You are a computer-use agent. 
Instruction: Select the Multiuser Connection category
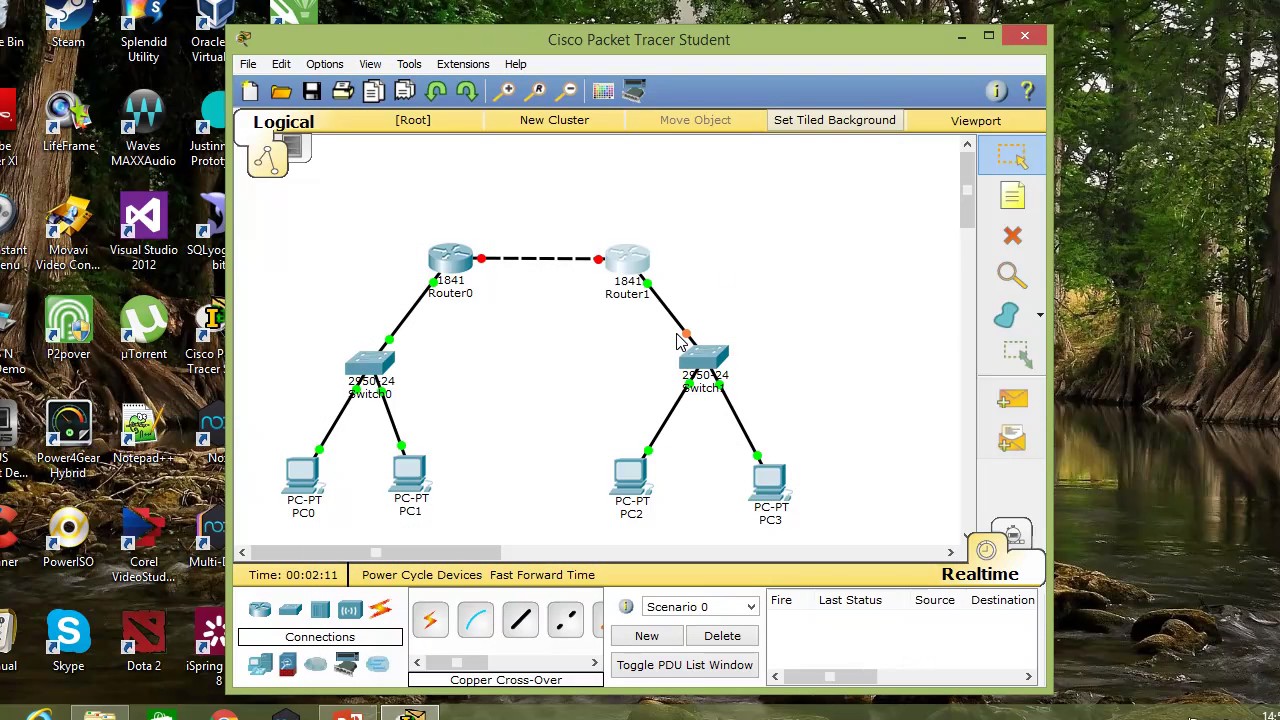click(x=377, y=664)
